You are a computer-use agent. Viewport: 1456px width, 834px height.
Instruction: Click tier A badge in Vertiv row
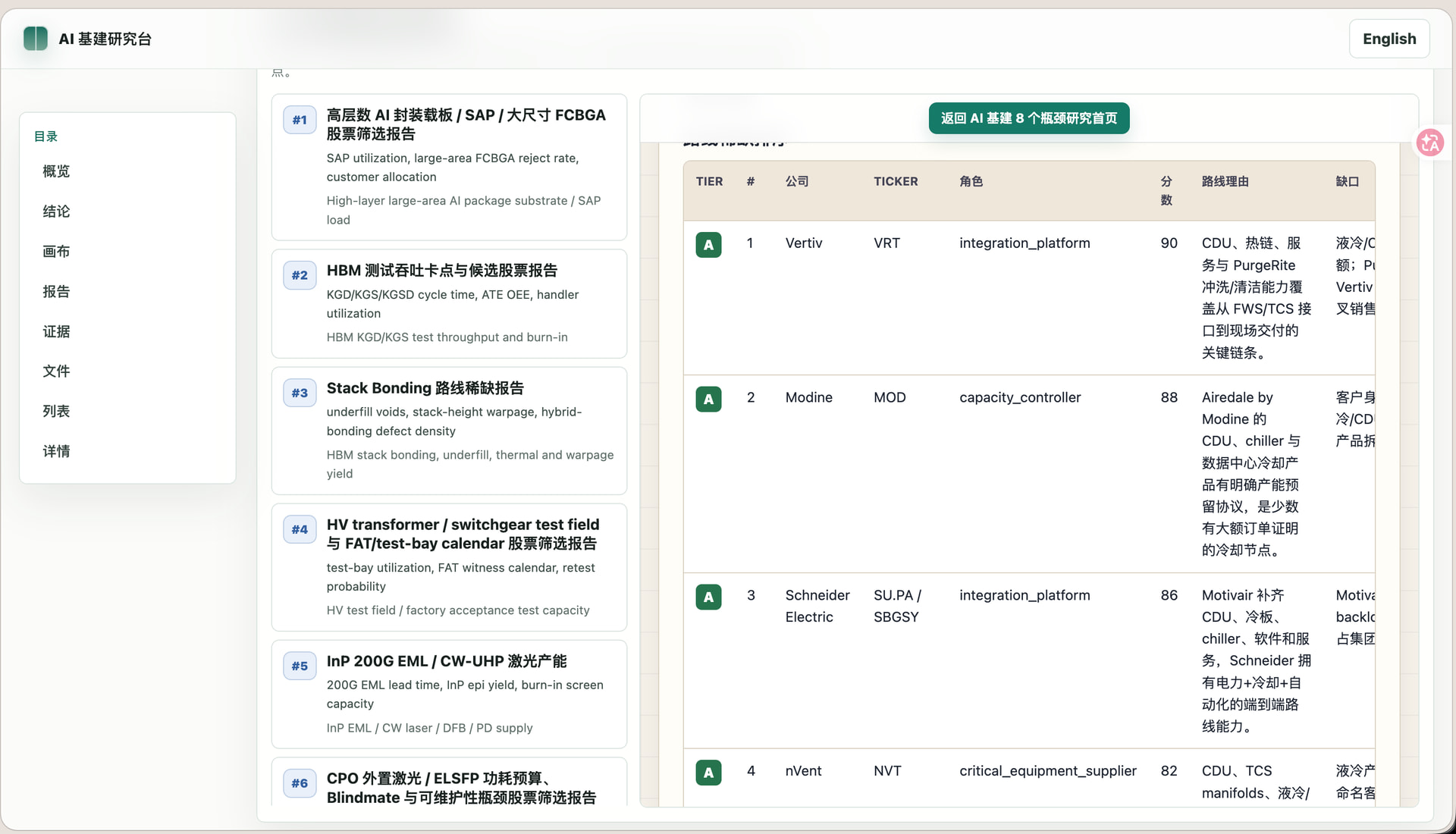pos(708,244)
